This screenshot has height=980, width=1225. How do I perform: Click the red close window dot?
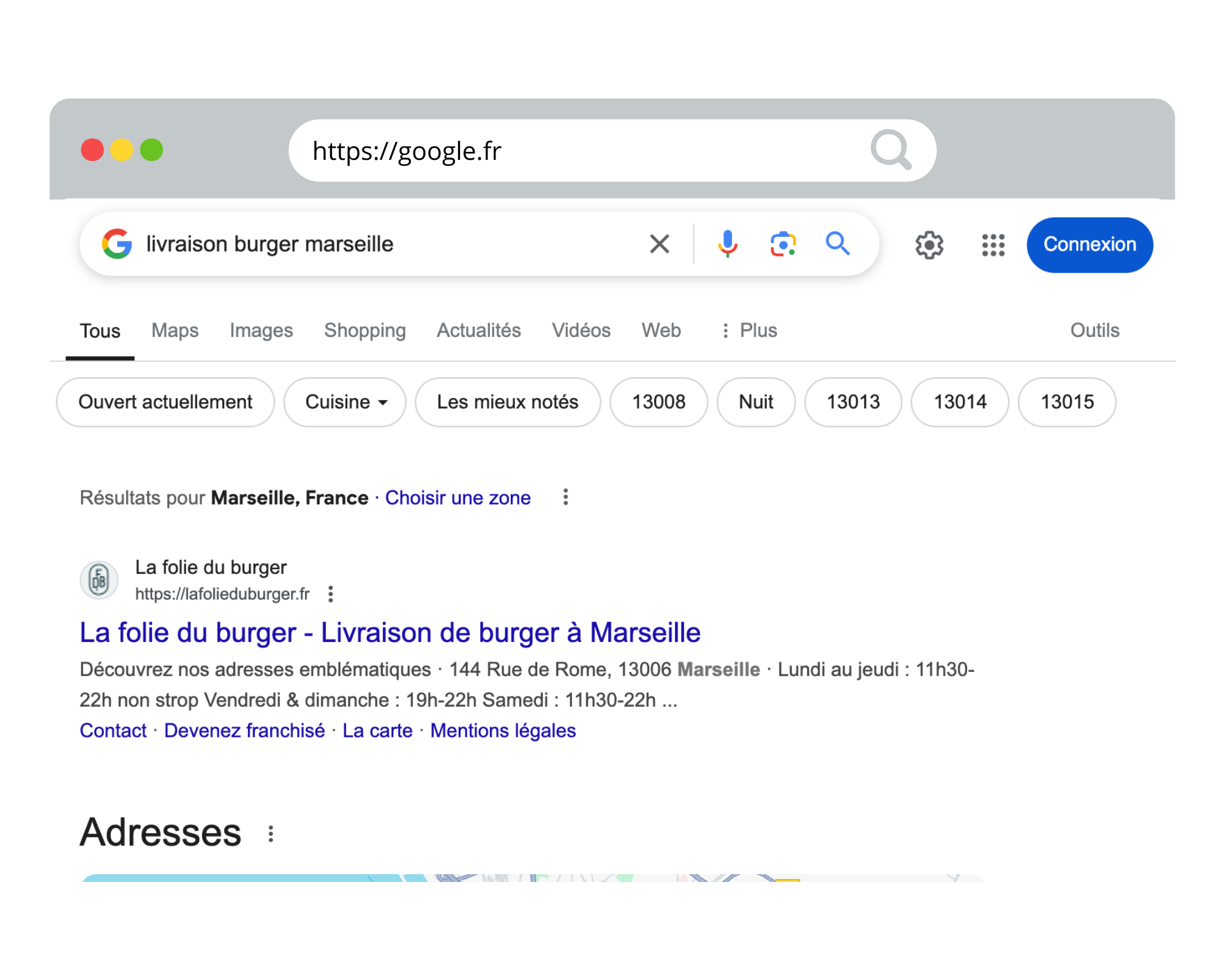pyautogui.click(x=92, y=150)
